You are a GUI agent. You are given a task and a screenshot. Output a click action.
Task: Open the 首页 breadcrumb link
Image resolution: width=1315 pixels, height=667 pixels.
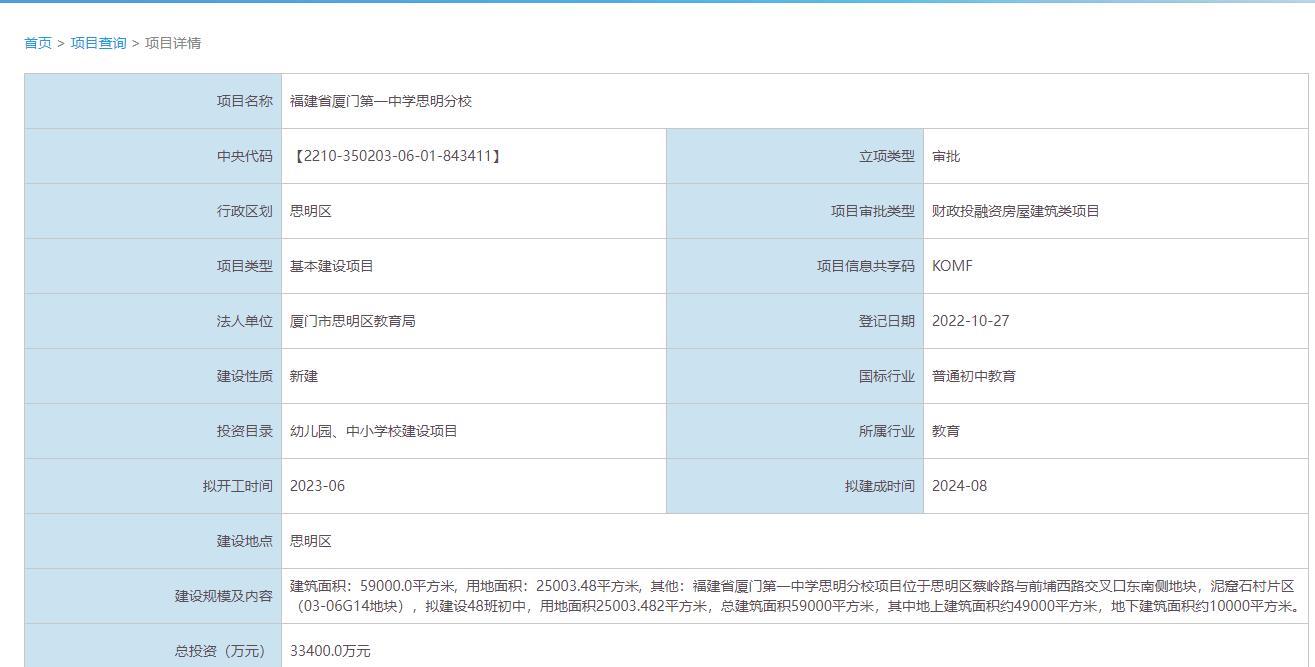pos(38,43)
